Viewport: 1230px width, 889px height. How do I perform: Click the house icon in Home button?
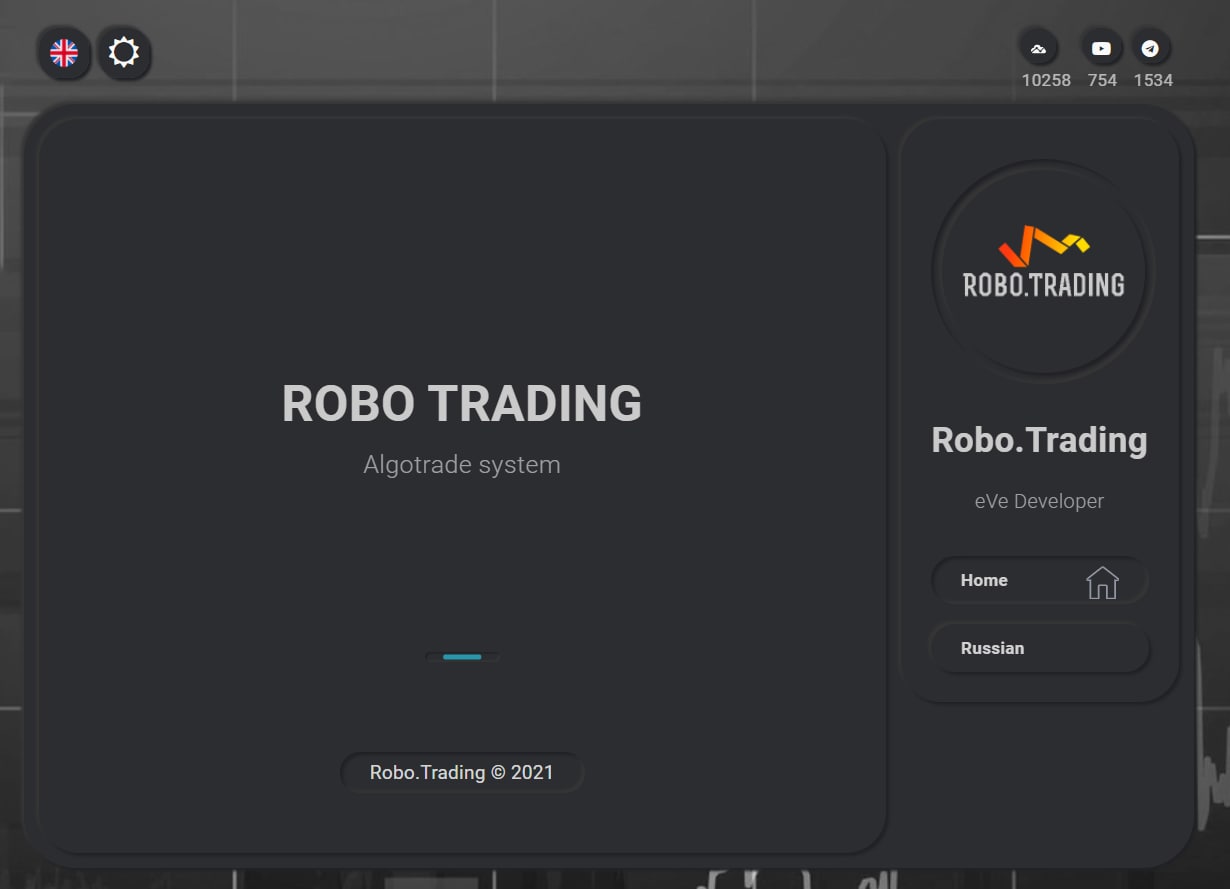click(x=1102, y=582)
